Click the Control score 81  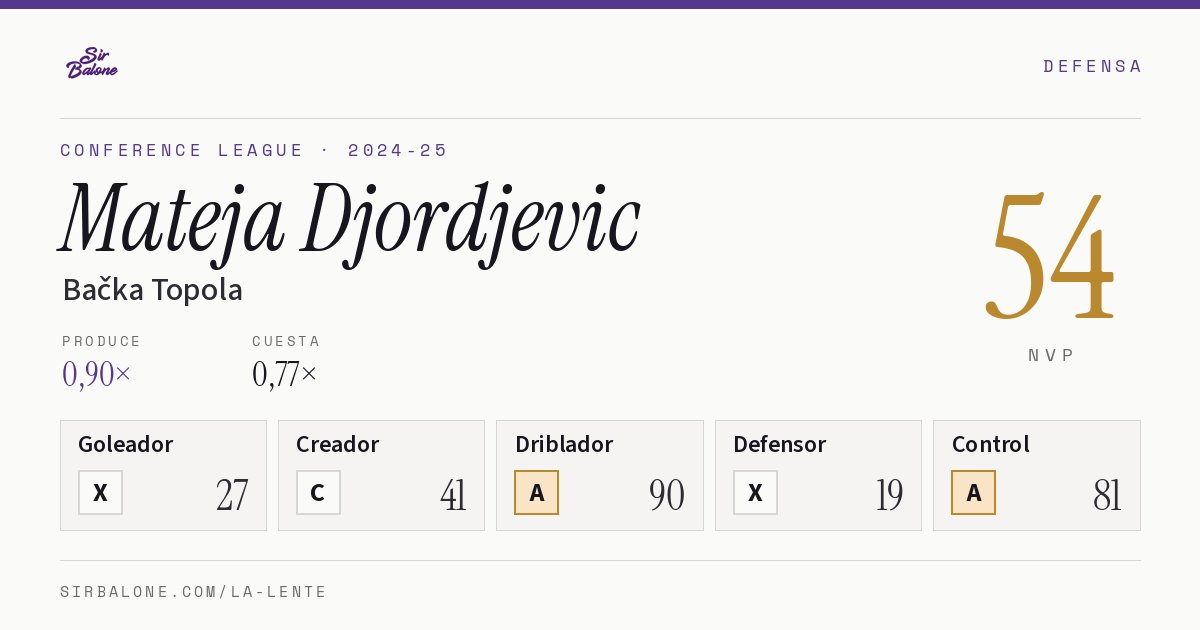(1107, 495)
